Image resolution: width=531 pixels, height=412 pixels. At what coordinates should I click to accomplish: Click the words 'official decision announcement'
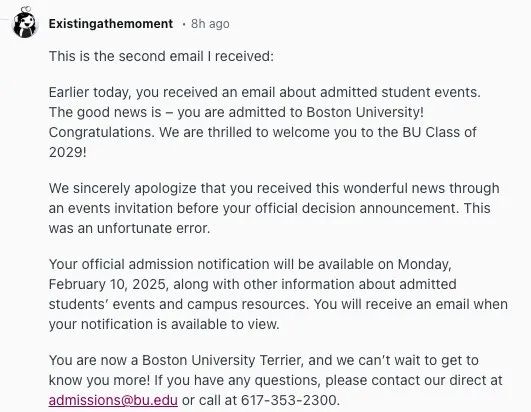tap(357, 208)
